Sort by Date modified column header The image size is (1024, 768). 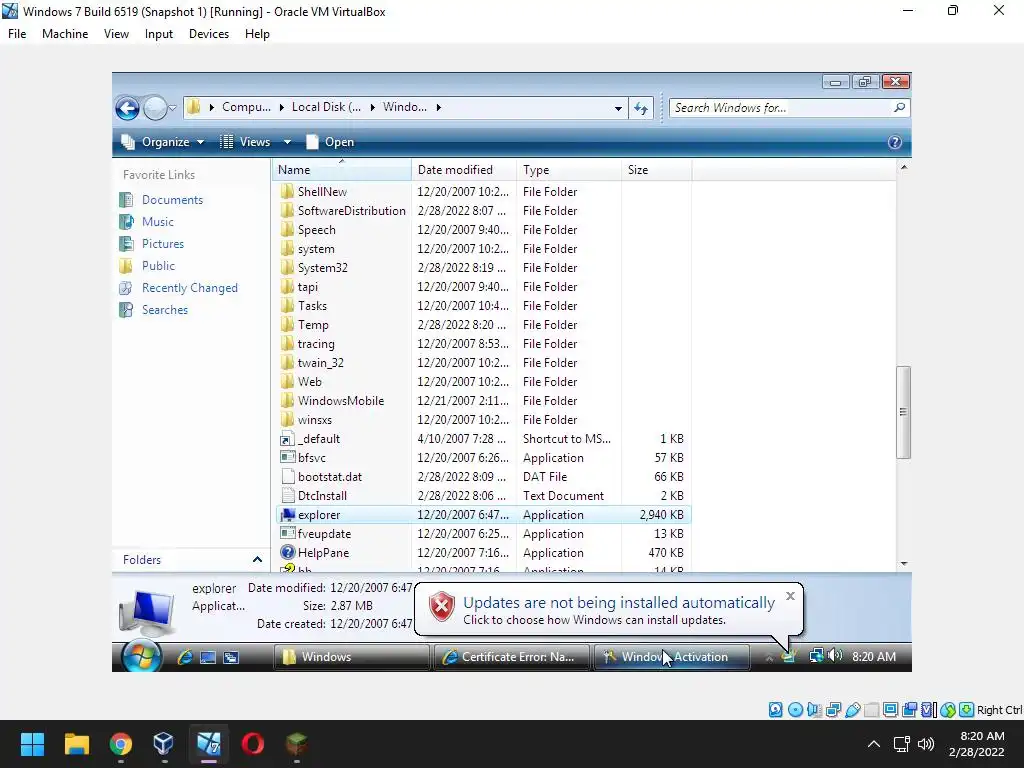coord(464,170)
